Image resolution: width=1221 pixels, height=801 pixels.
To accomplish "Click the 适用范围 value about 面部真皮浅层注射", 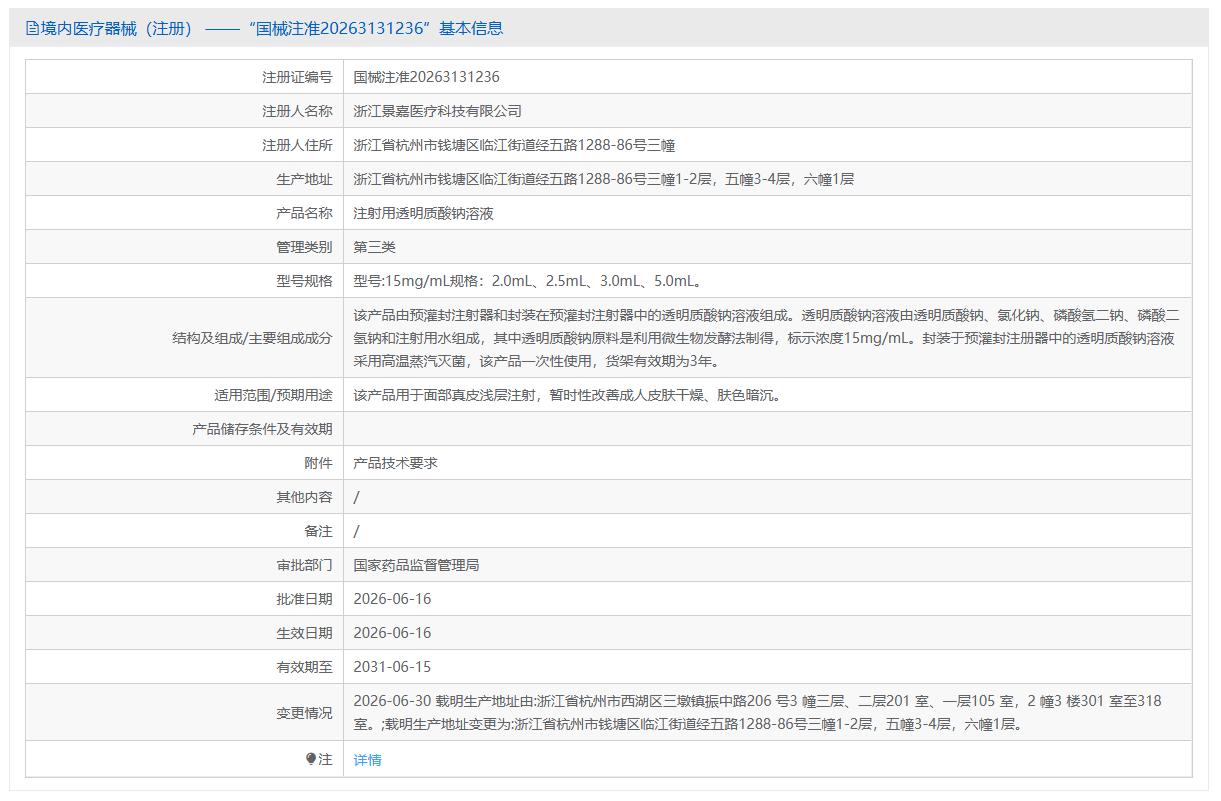I will 567,395.
